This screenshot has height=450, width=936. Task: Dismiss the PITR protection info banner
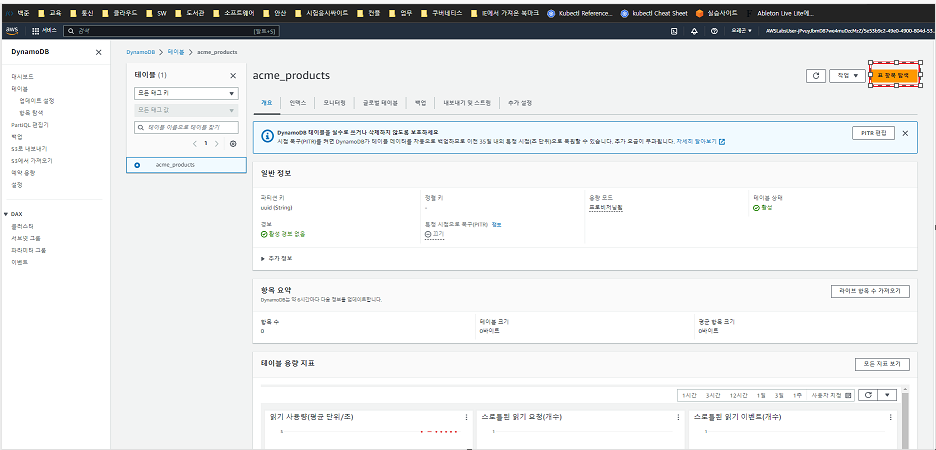(x=905, y=133)
